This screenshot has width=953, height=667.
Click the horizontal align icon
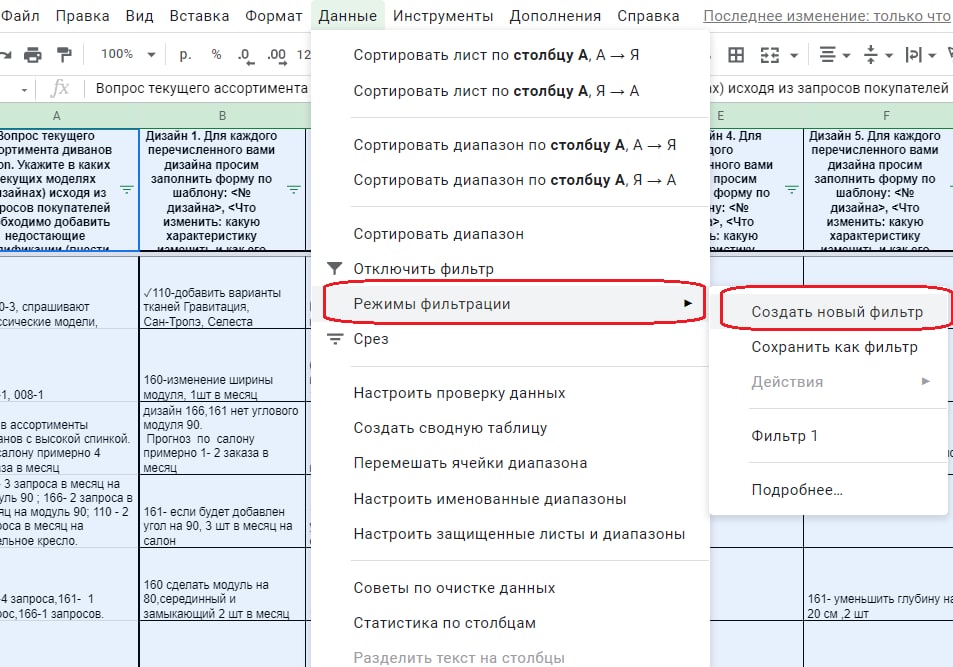tap(827, 55)
